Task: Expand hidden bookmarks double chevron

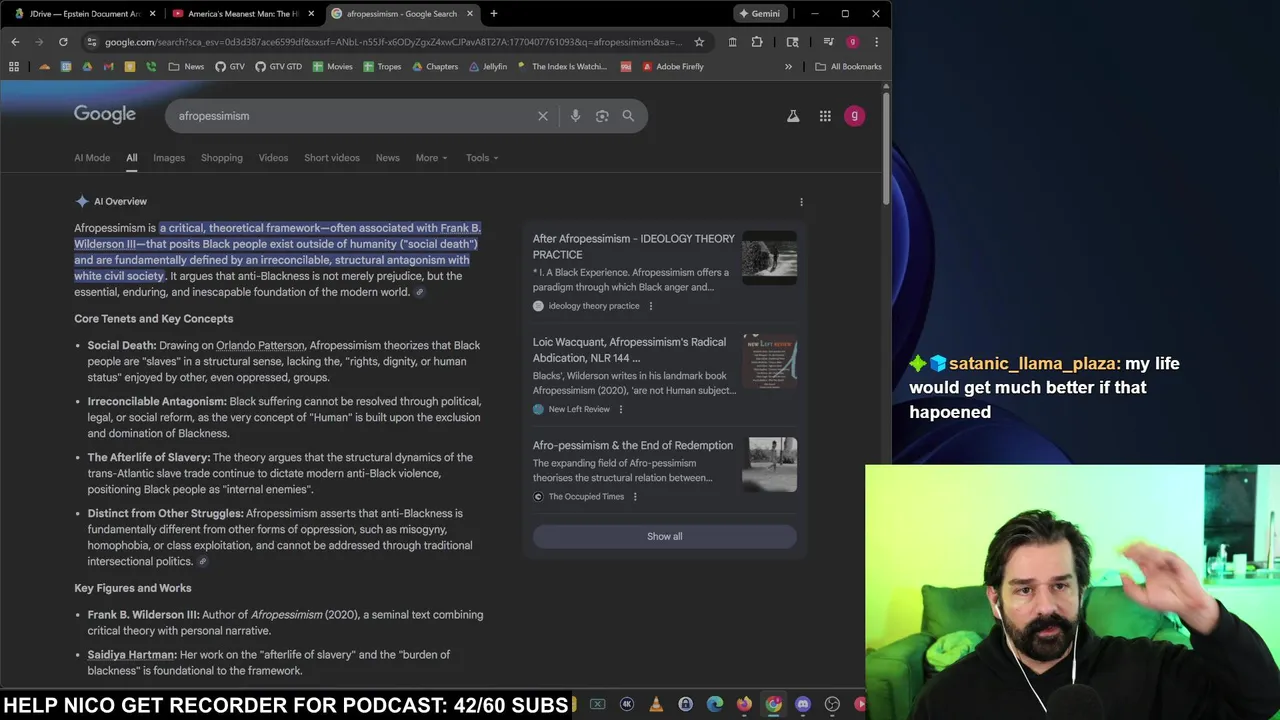Action: [x=788, y=66]
